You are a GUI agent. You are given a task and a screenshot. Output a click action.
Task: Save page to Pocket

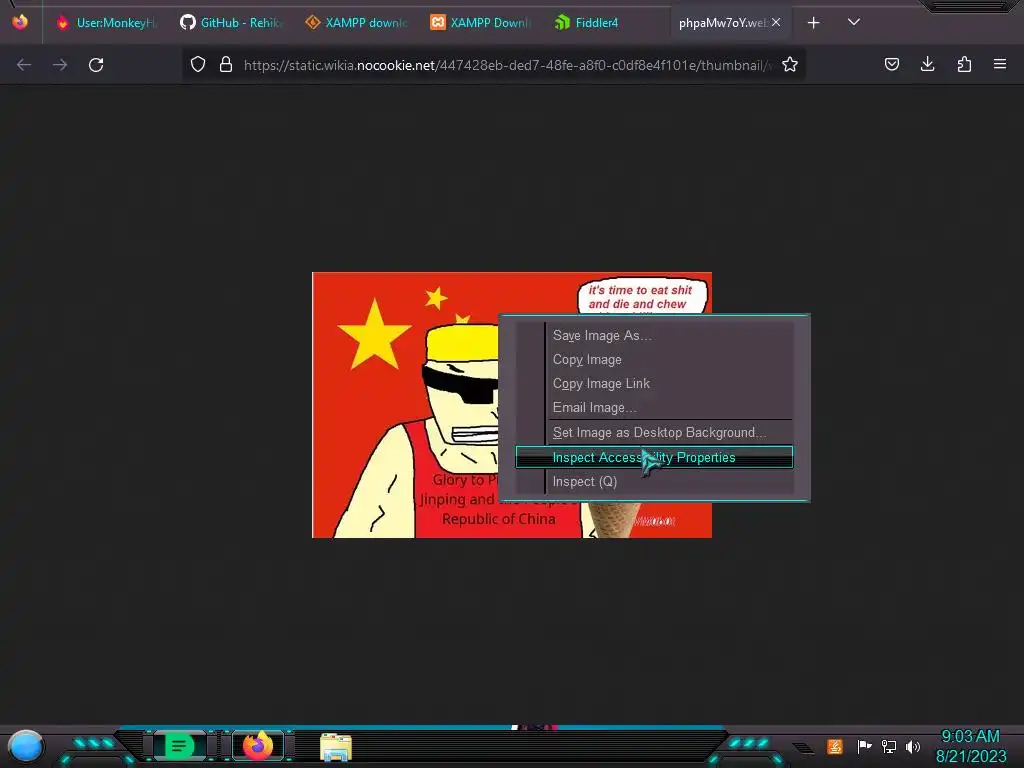tap(891, 64)
